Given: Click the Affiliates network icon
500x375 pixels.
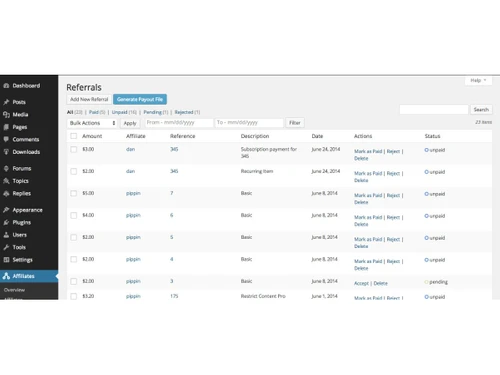Looking at the screenshot, I should pyautogui.click(x=6, y=276).
